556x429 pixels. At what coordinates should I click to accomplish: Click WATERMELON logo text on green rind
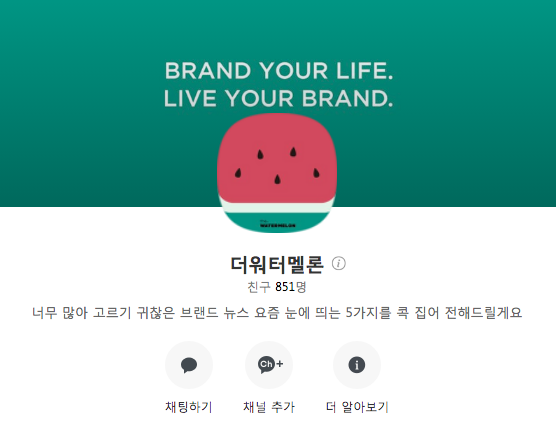278,224
